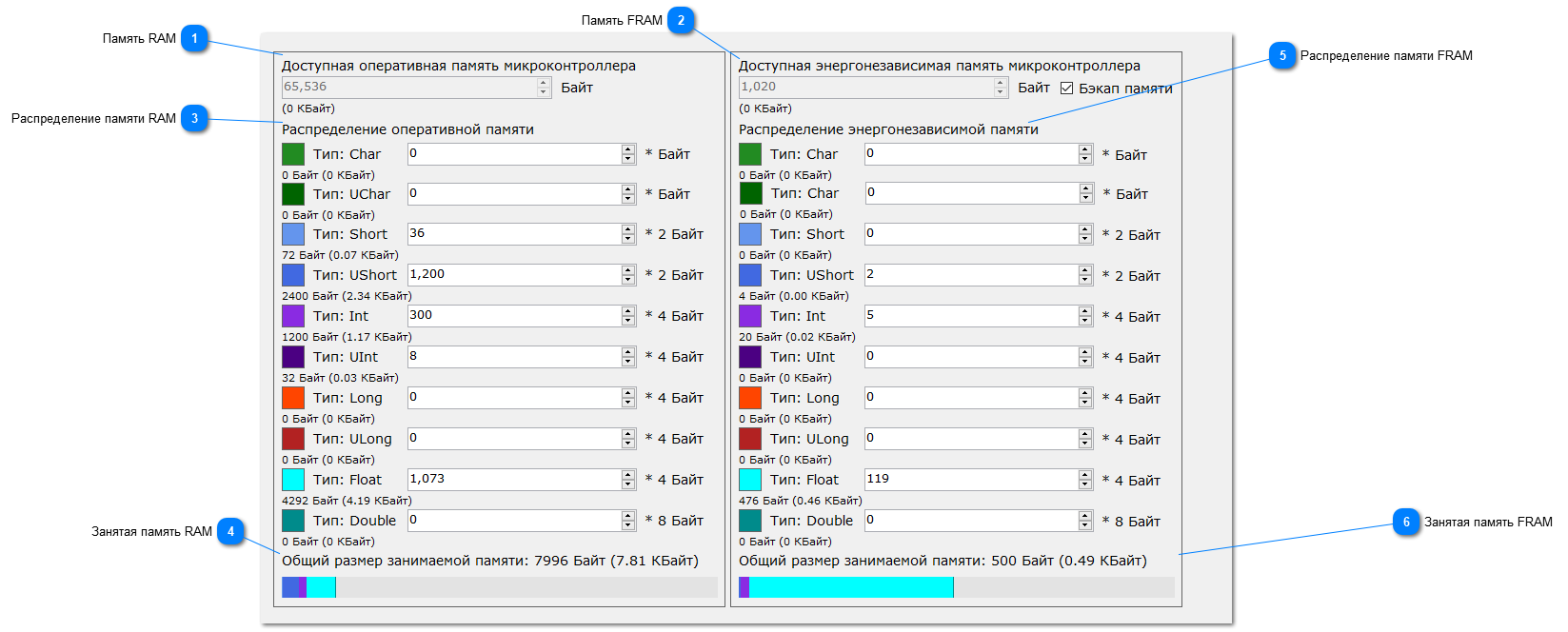Click the FRAM Long orange swatch

tap(750, 398)
